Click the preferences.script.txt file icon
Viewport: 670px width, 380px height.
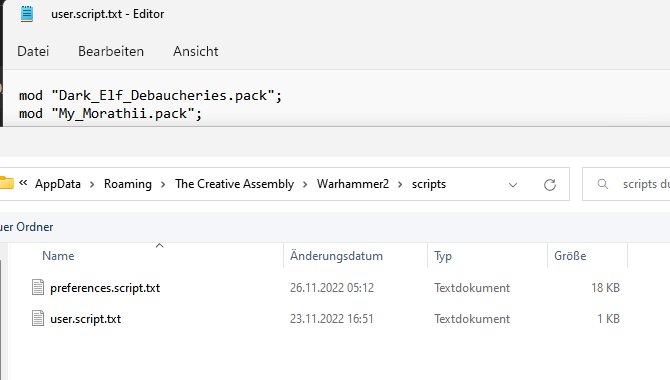(x=38, y=287)
